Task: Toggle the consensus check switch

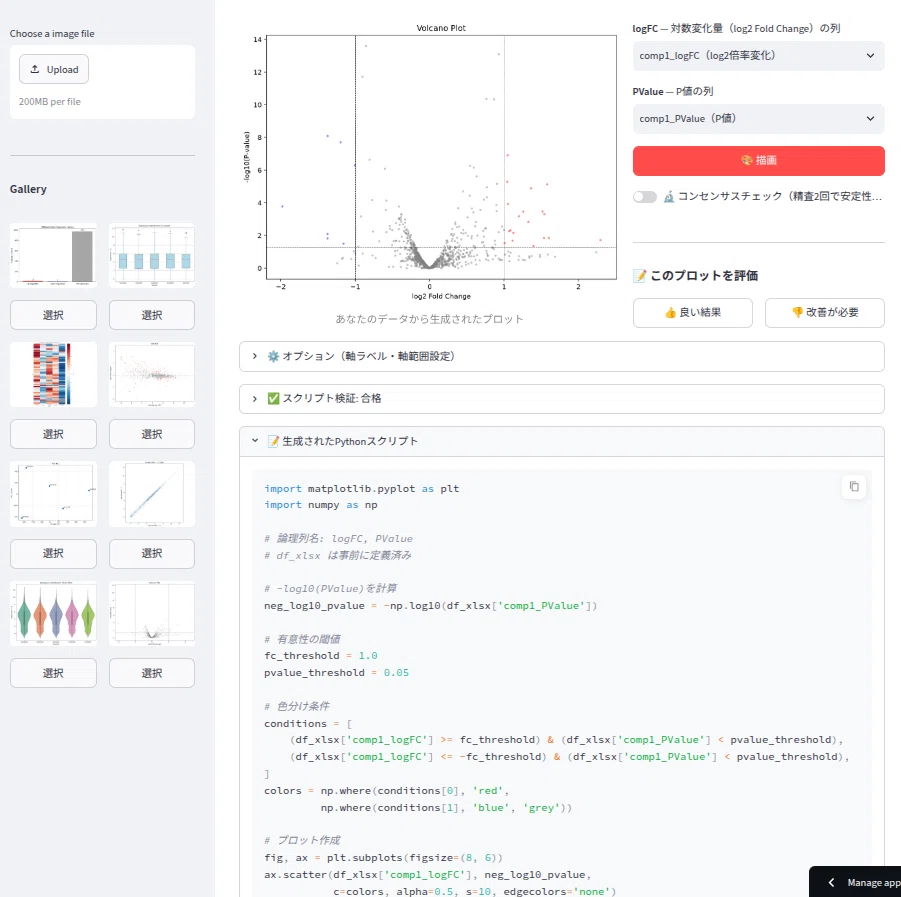Action: tap(645, 197)
